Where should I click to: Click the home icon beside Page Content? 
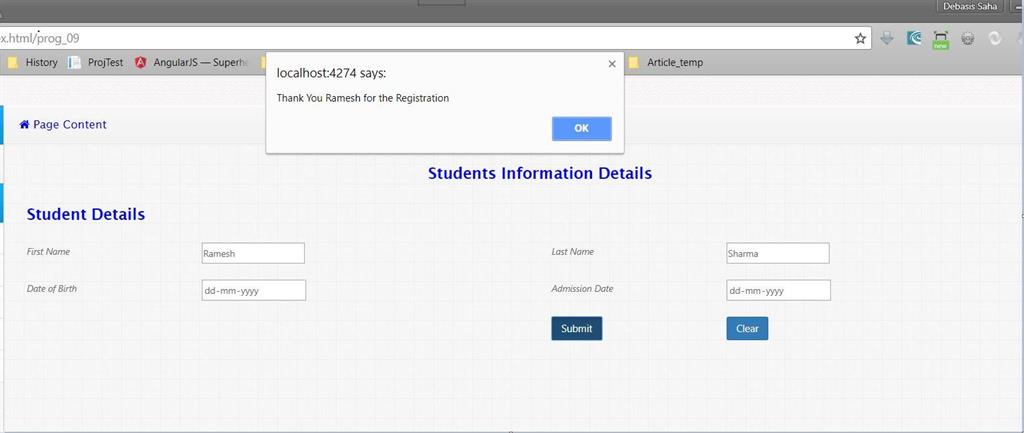(24, 125)
